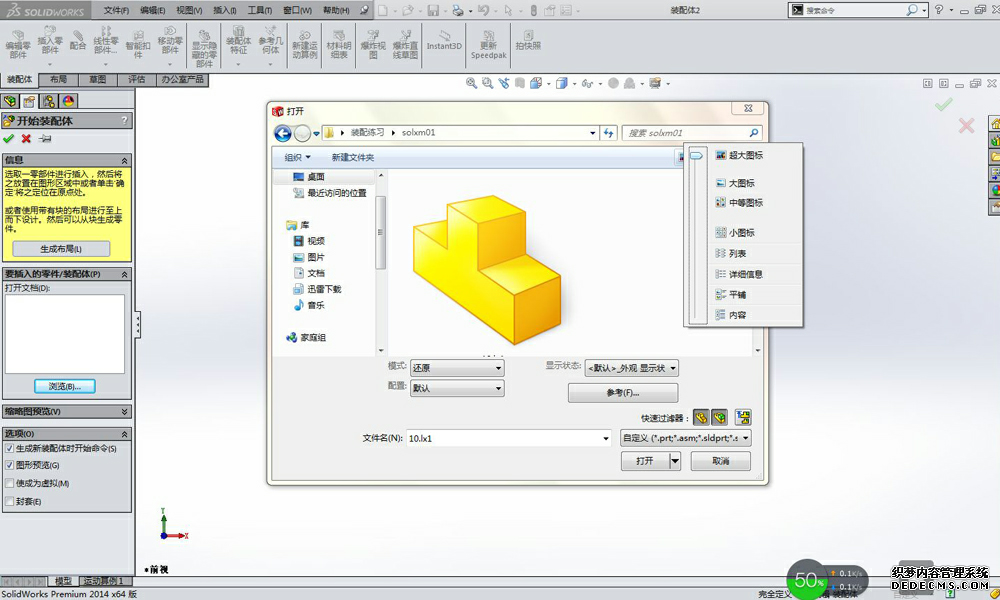Click the Previous View icon
The image size is (1000, 600).
(504, 83)
